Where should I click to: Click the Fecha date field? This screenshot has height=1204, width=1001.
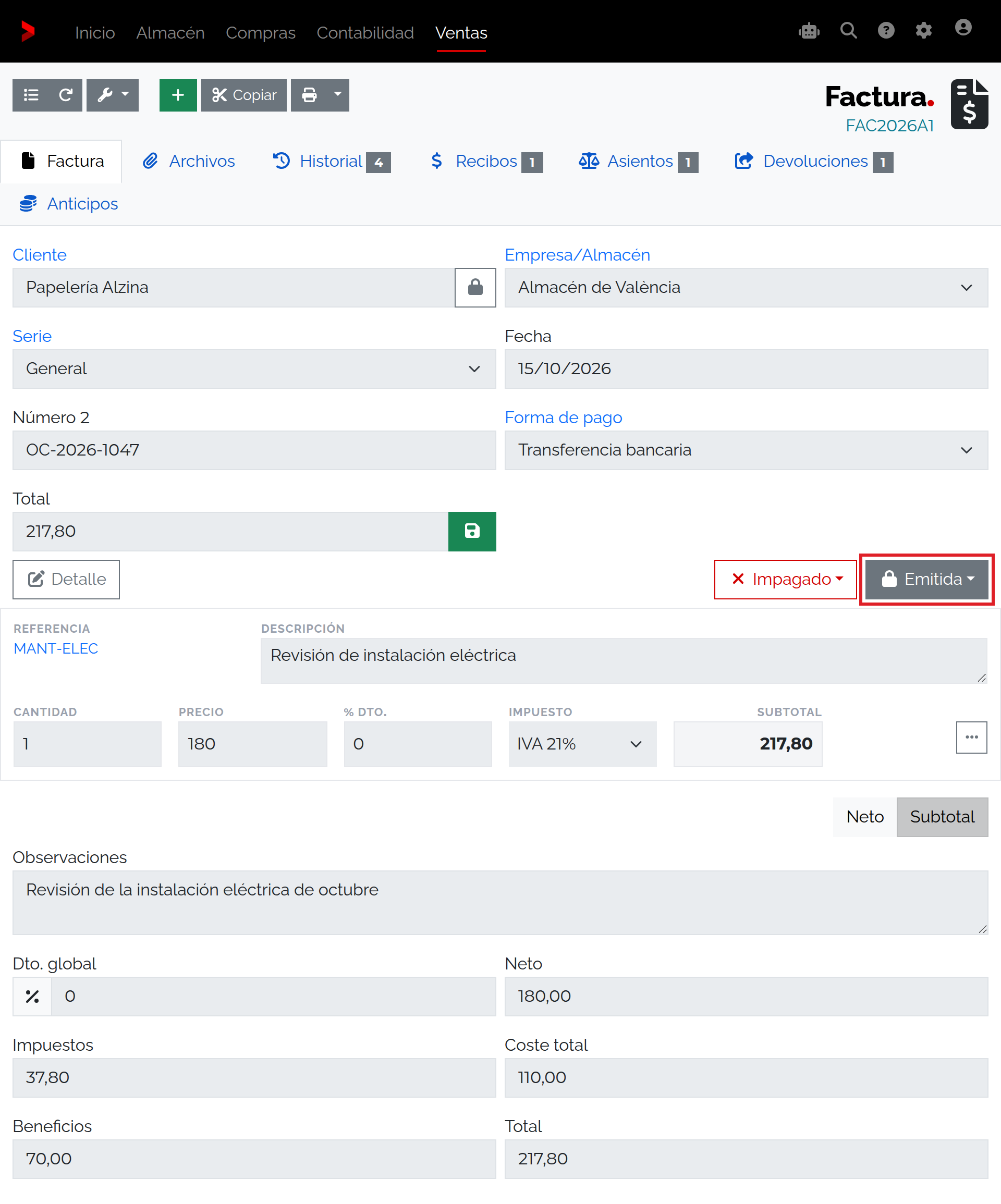pos(746,368)
